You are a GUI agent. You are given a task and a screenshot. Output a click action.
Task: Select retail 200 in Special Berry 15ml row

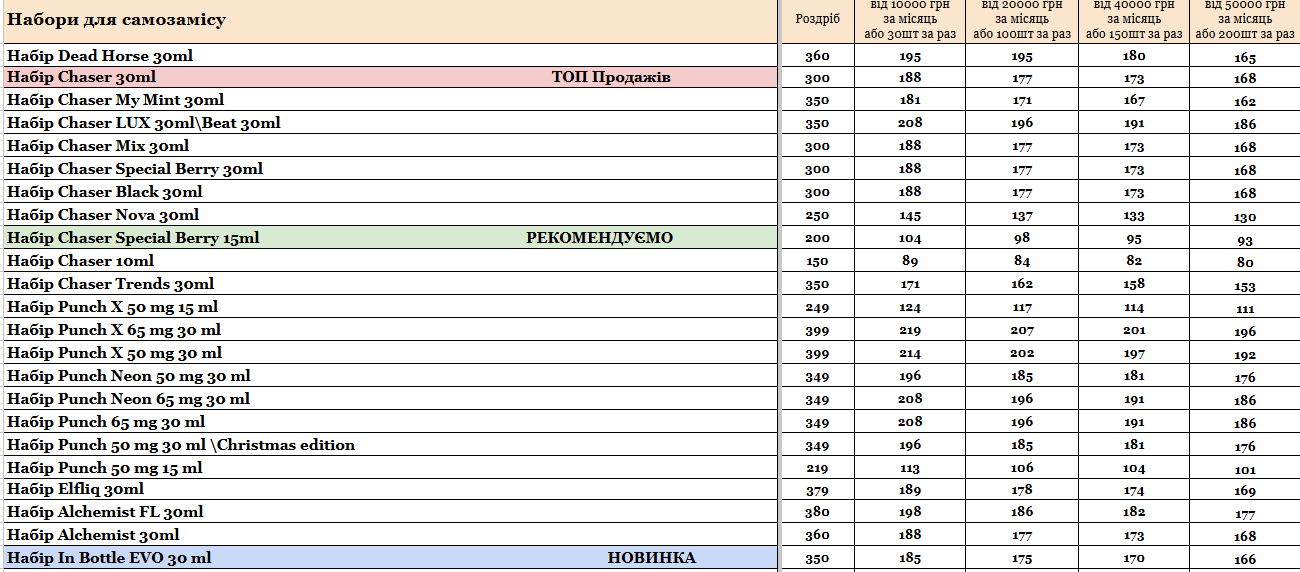pos(817,238)
